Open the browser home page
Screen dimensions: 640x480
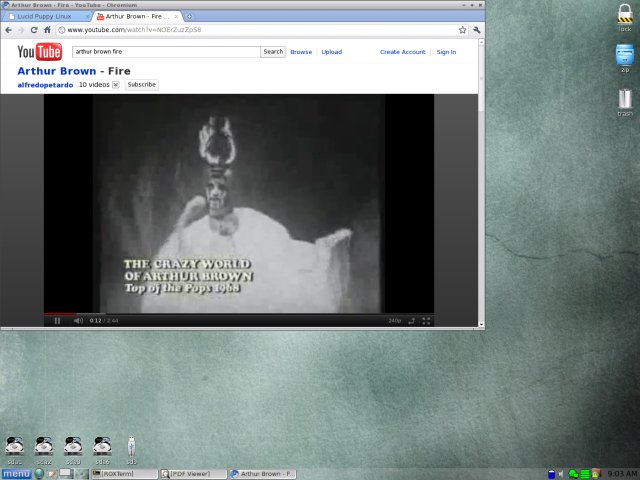[47, 30]
